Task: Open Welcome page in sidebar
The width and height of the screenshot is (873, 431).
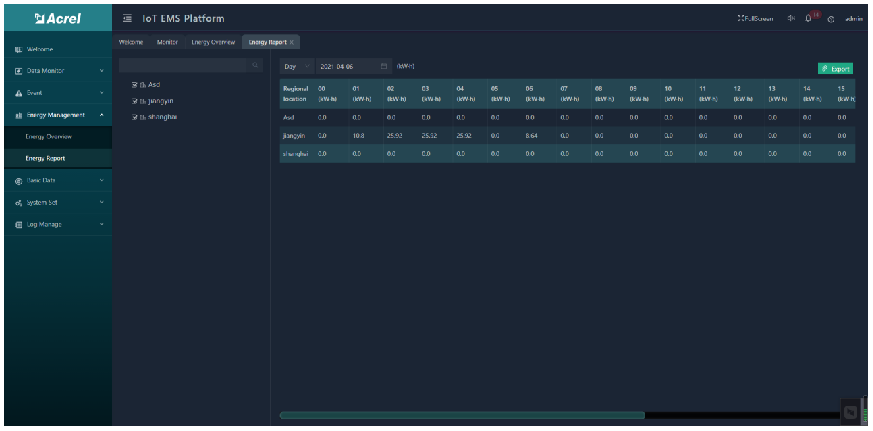Action: point(58,50)
